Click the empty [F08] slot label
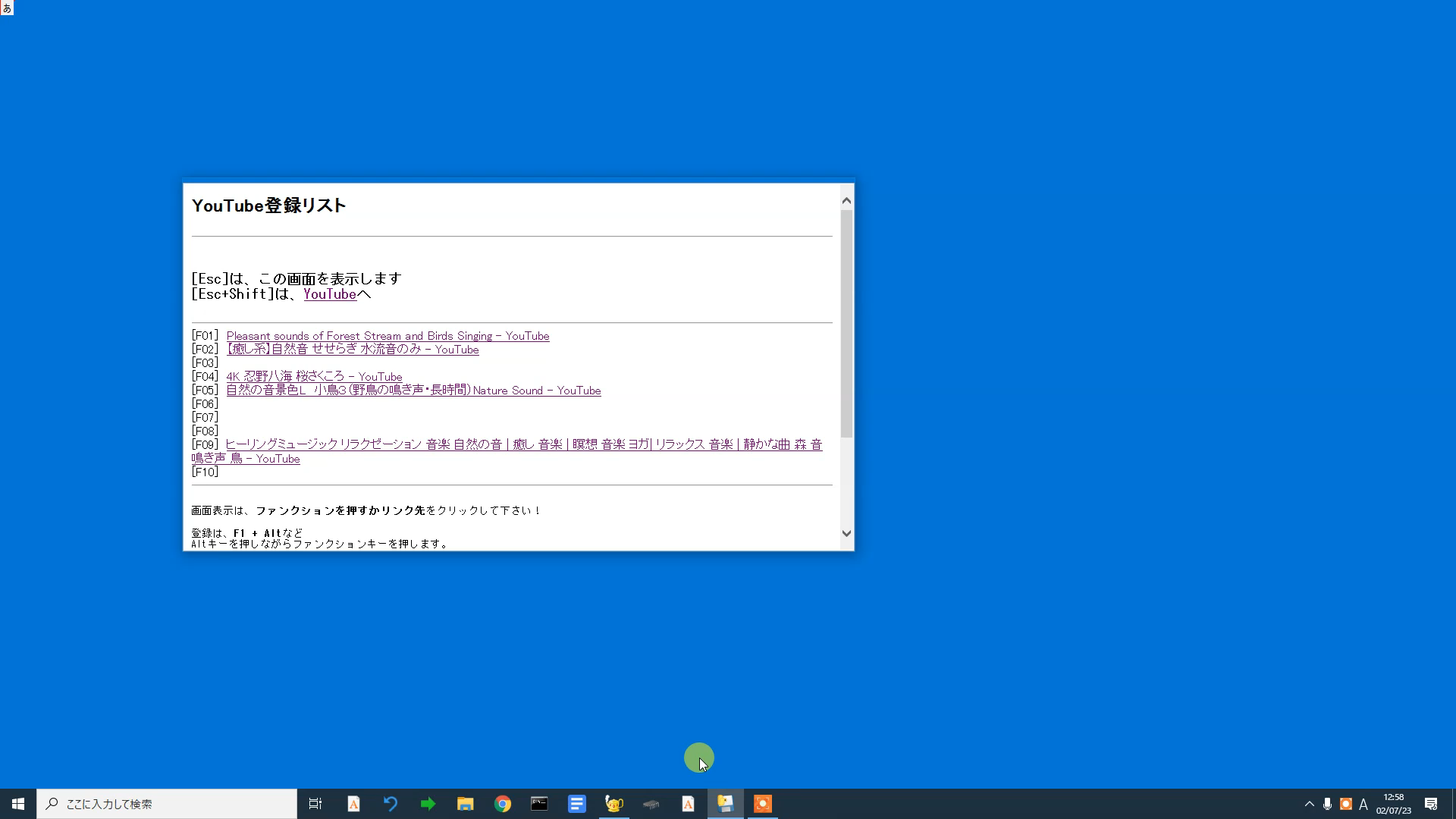Viewport: 1456px width, 819px height. [x=205, y=431]
